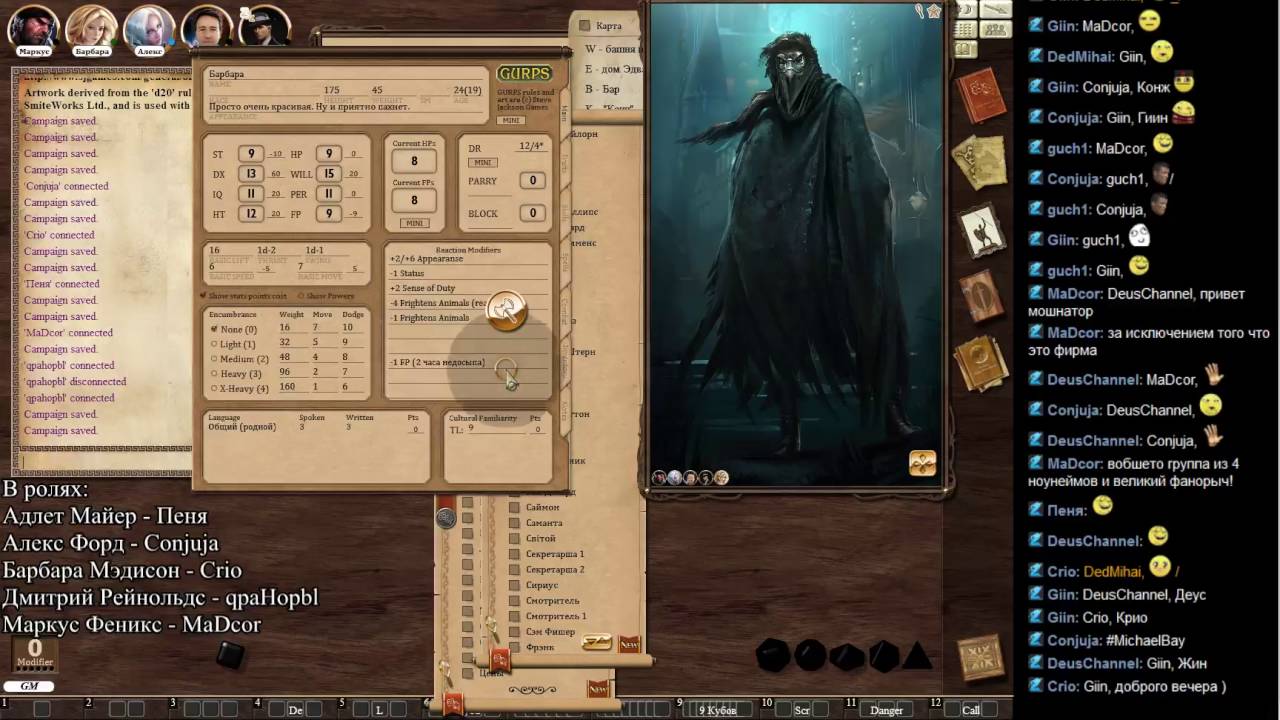This screenshot has height=720, width=1280.
Task: Select the X-Heavy (4) encumbrance radio
Action: pos(213,388)
